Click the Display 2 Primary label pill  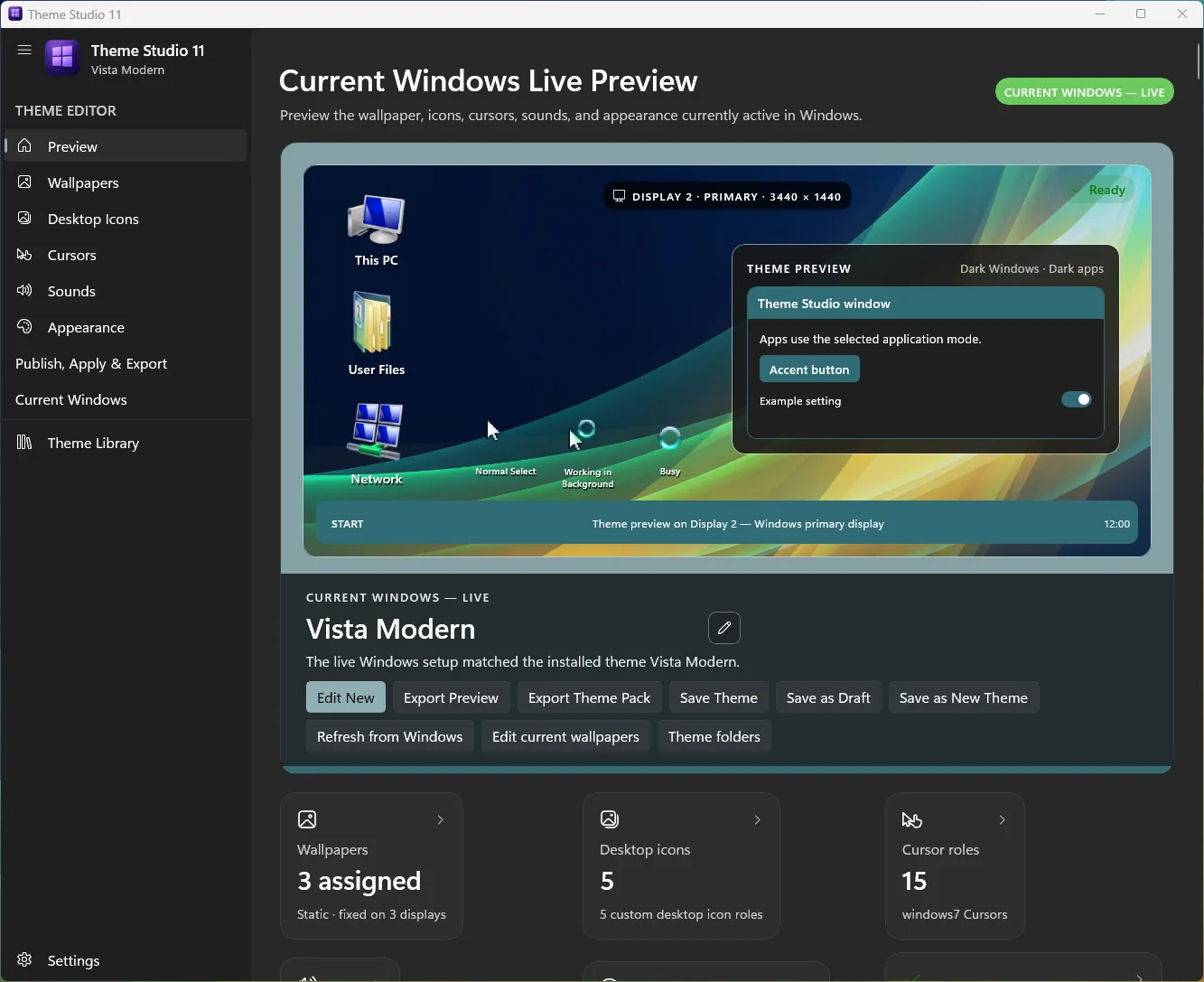tap(727, 196)
